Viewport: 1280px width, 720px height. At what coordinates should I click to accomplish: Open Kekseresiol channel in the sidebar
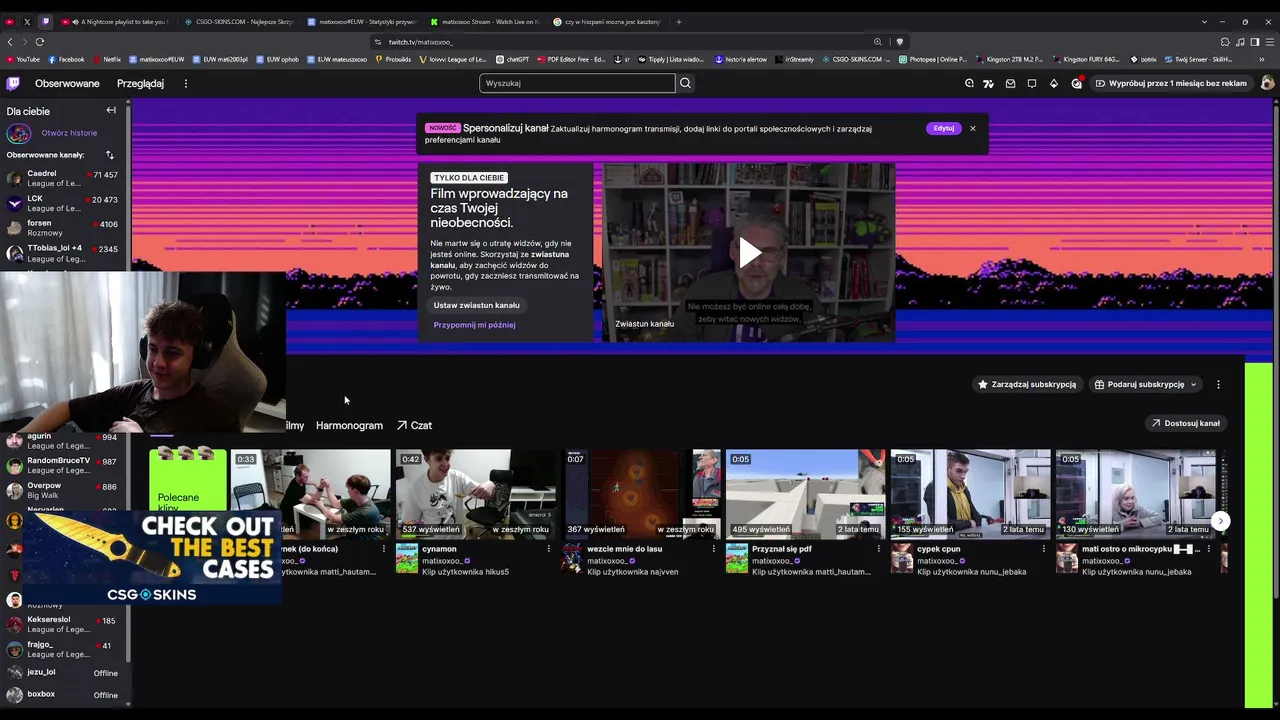[x=63, y=624]
